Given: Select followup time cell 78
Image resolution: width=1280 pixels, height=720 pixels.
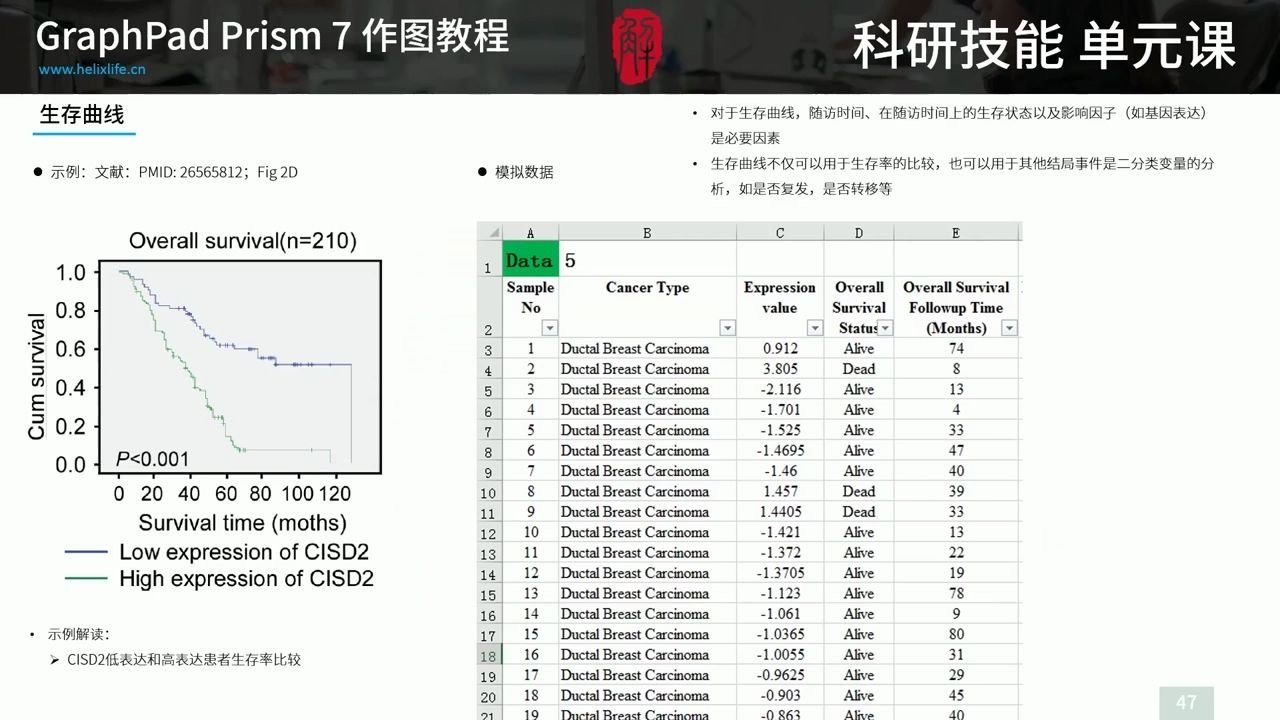Looking at the screenshot, I should coord(956,594).
